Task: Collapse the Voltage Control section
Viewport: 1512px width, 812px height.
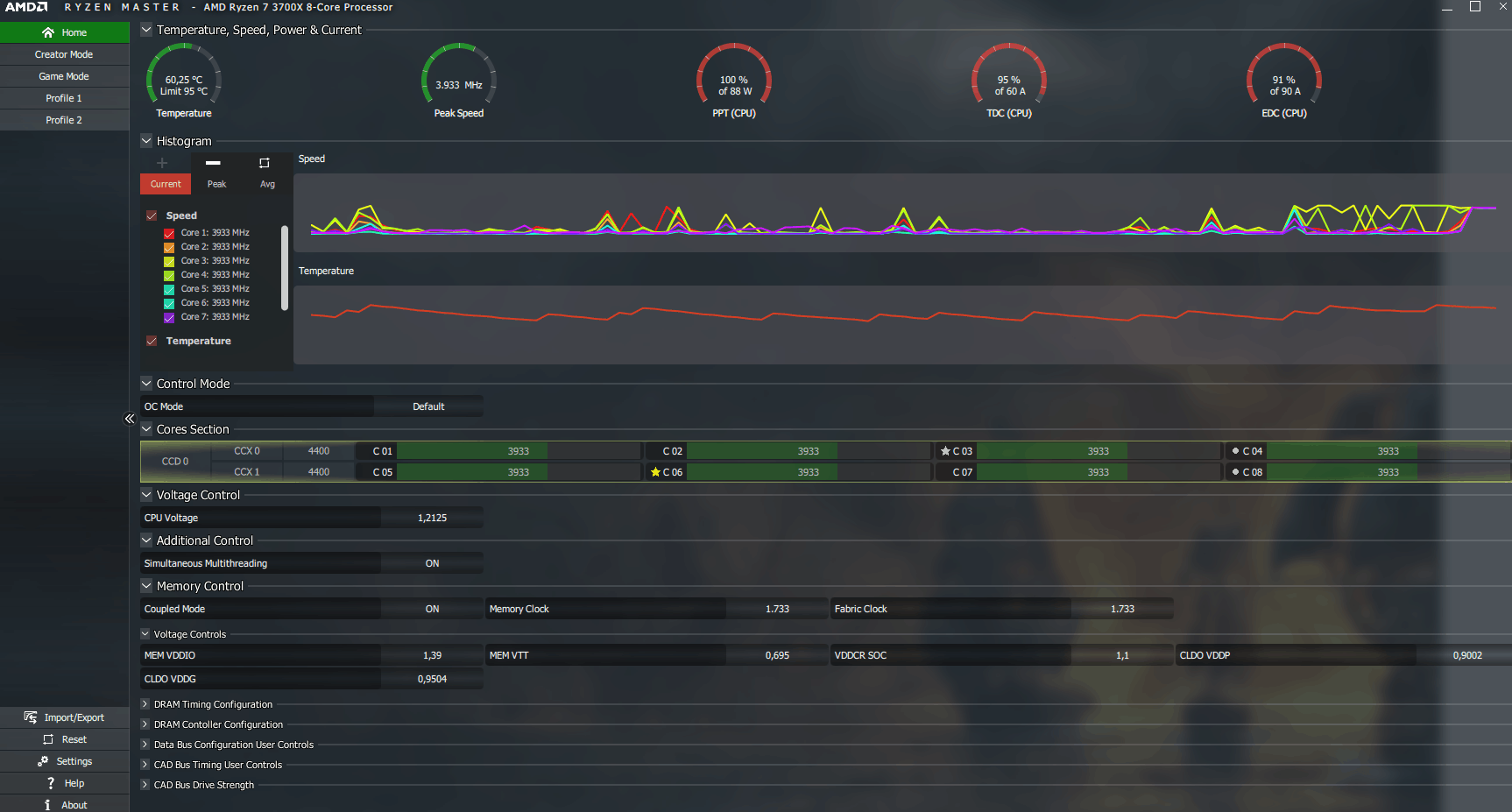Action: point(146,494)
